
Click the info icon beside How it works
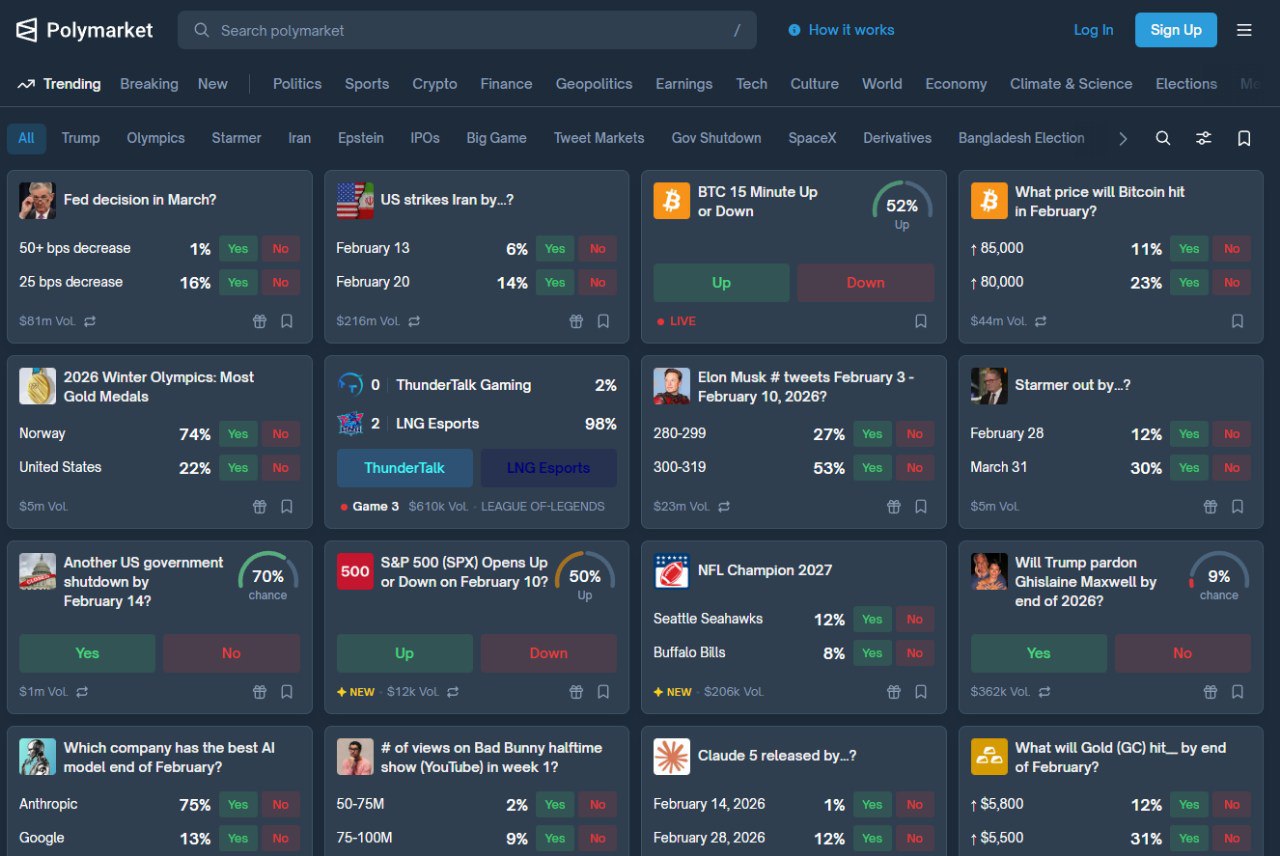(794, 30)
